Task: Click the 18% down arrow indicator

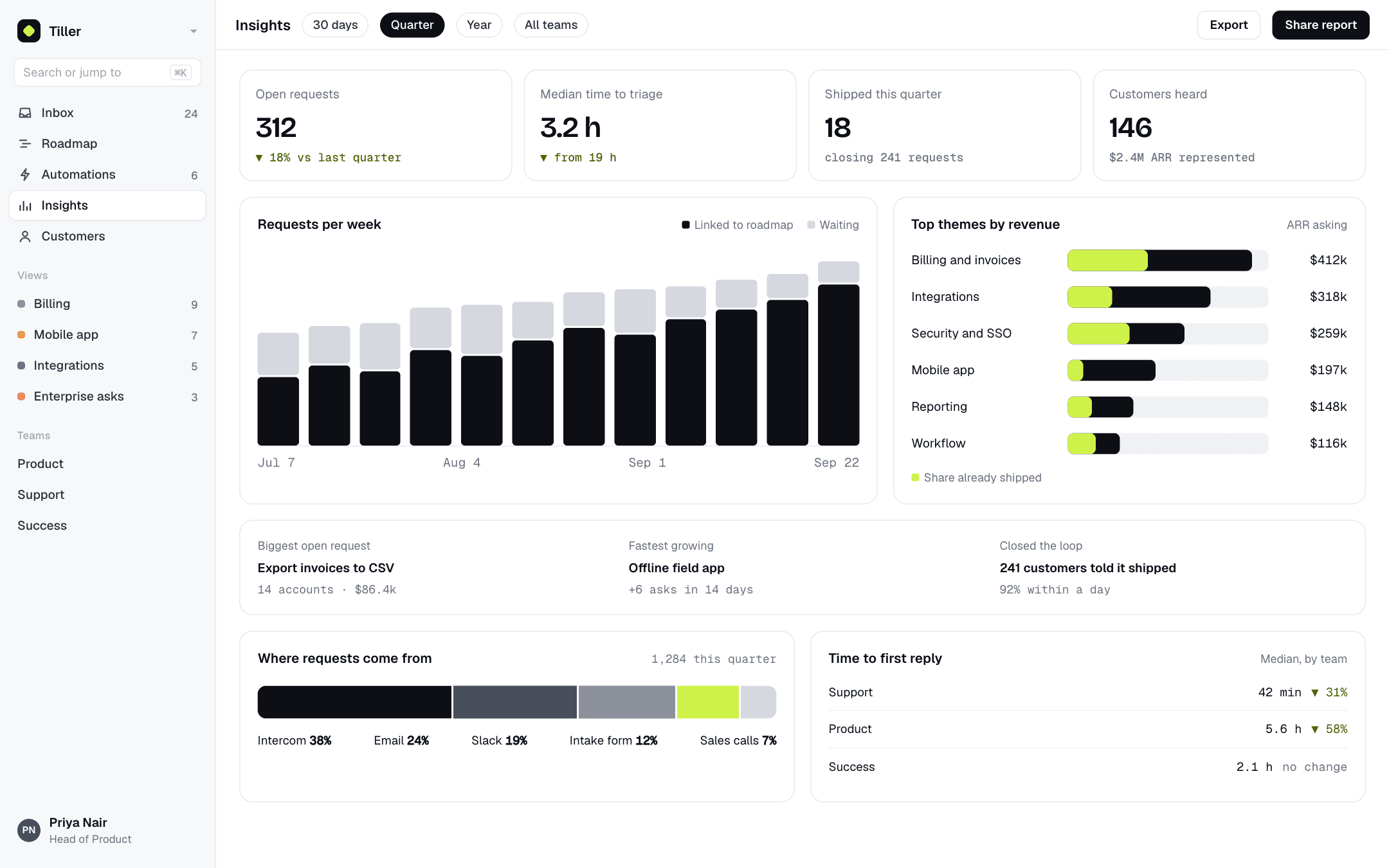Action: click(x=259, y=158)
